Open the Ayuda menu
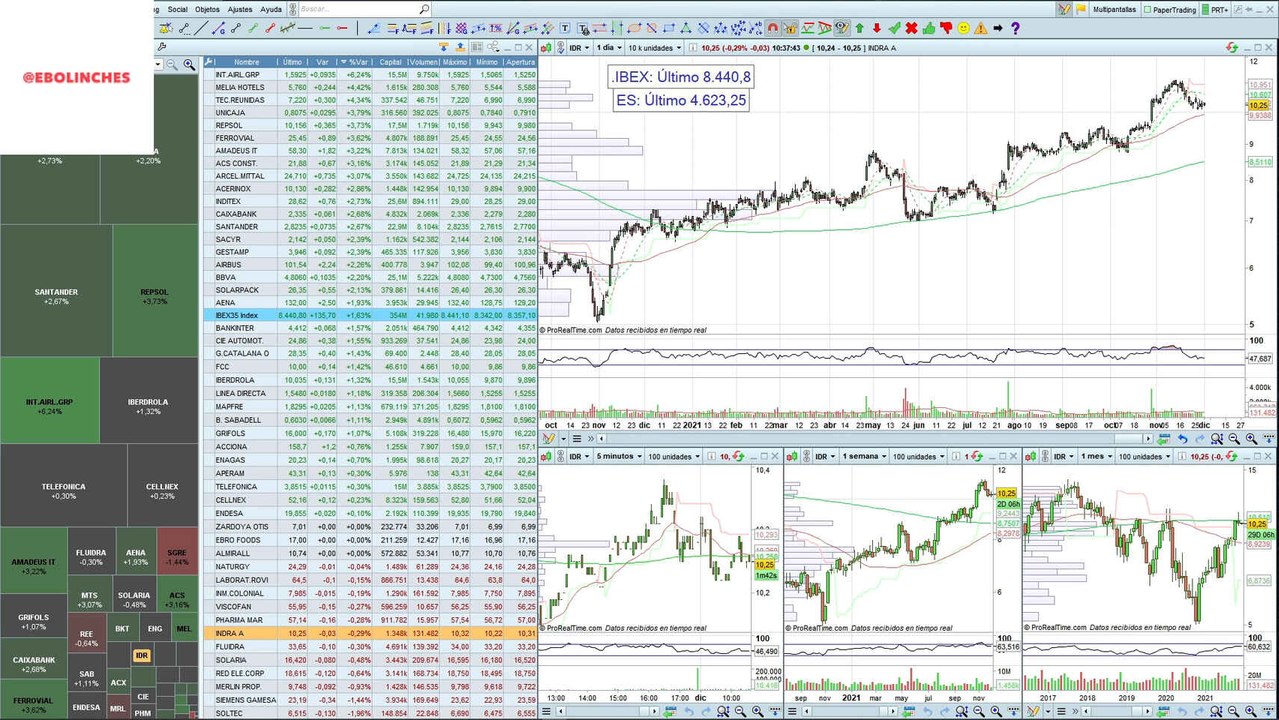 [x=271, y=8]
